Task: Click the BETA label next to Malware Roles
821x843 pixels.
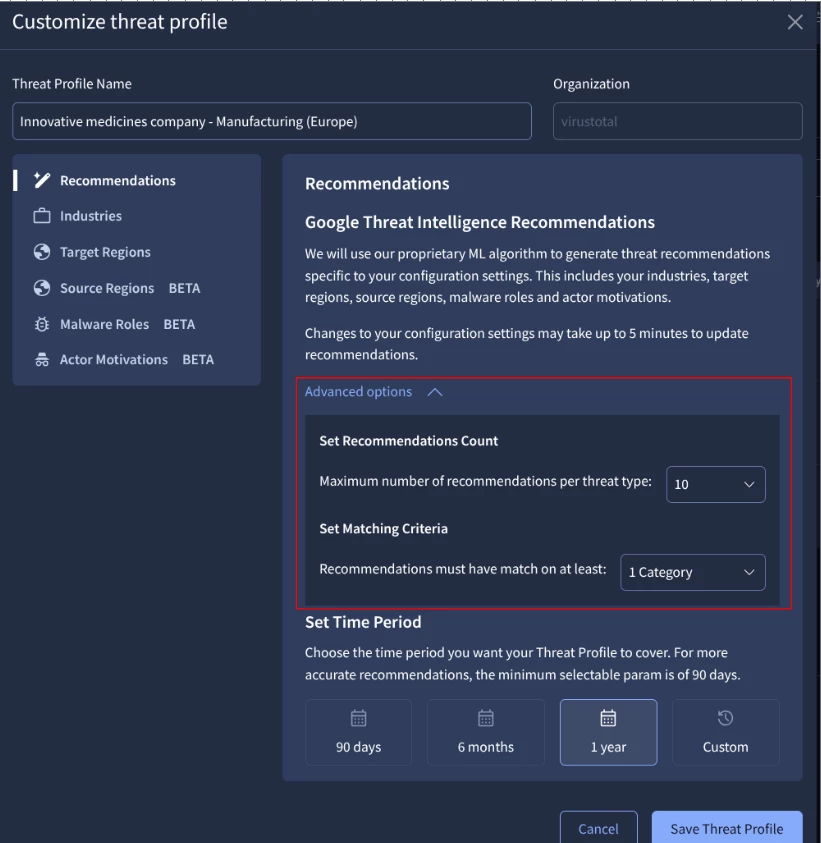Action: (179, 324)
